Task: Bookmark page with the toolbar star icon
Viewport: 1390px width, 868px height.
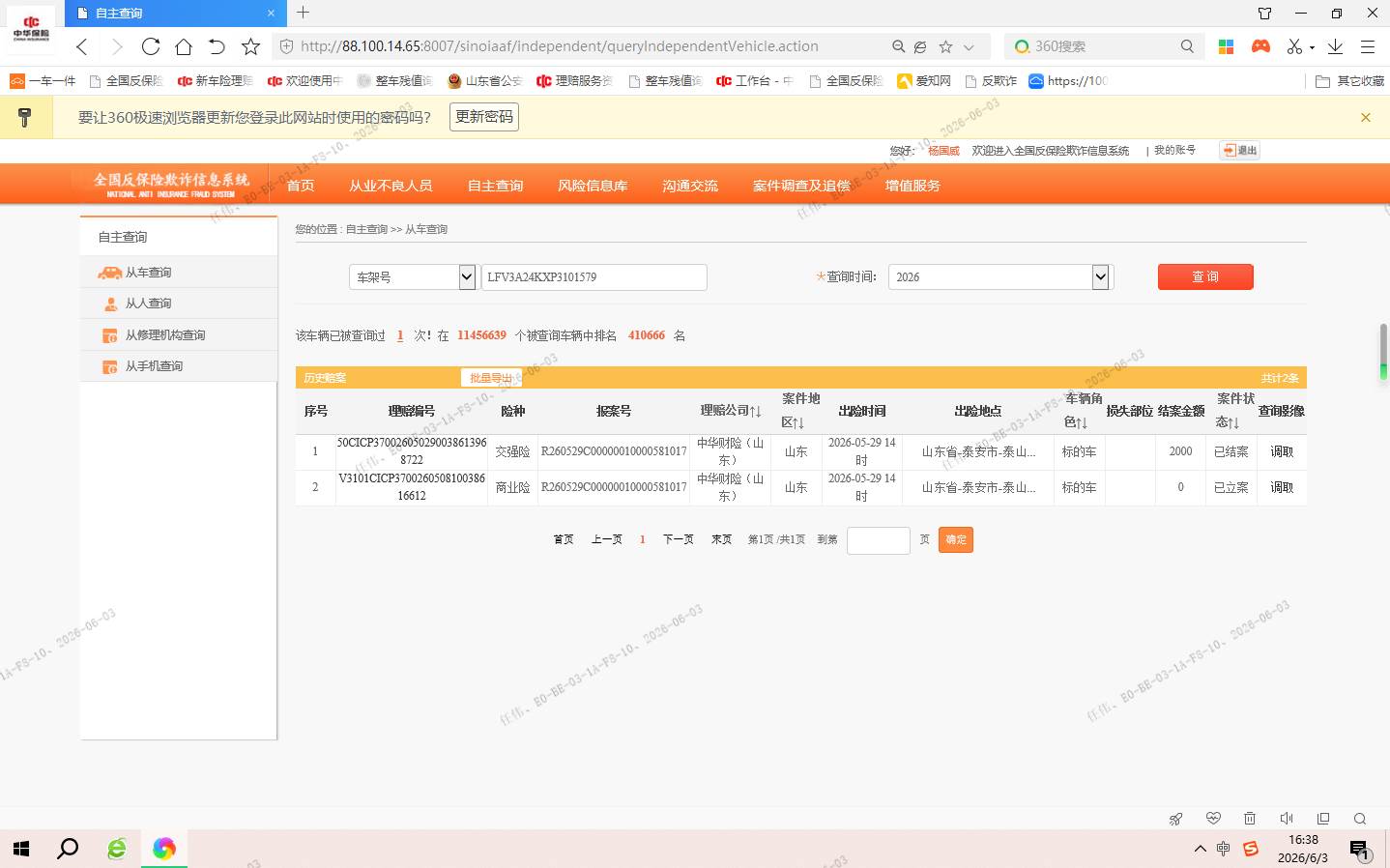Action: (x=250, y=46)
